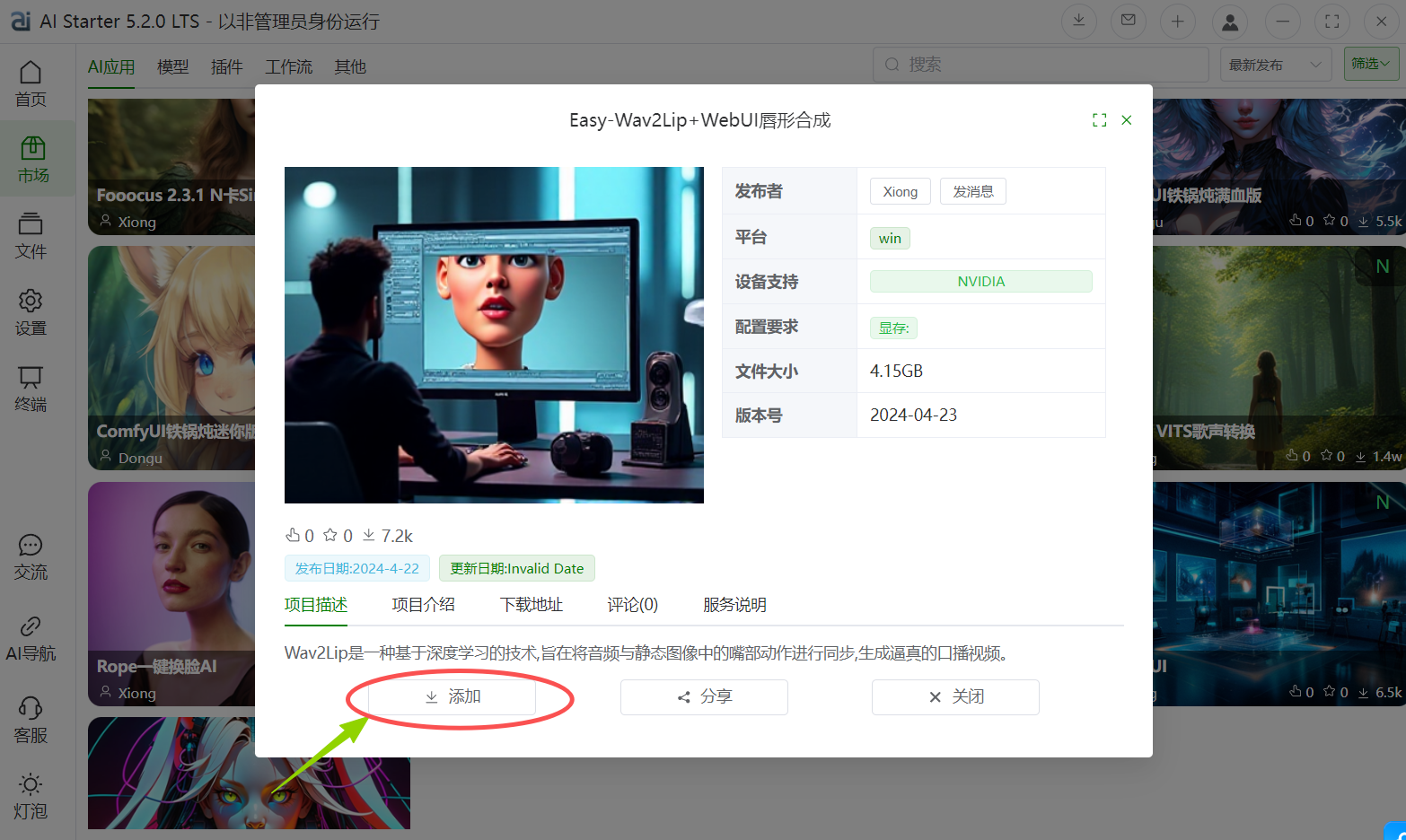
Task: Click the Xiong publisher button
Action: [x=901, y=191]
